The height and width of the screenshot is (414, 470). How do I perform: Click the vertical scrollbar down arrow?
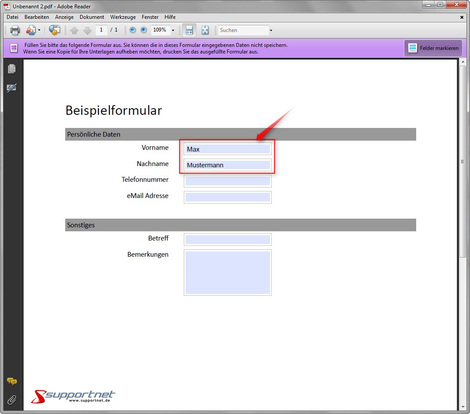click(x=463, y=407)
